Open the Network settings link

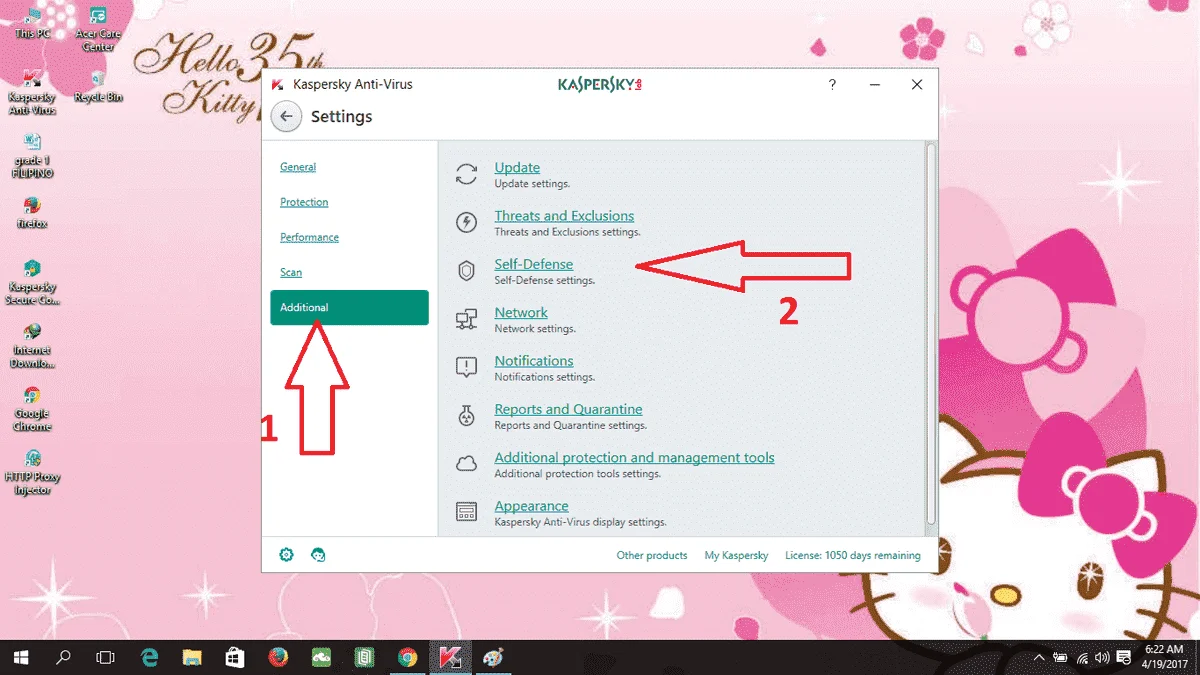pos(521,312)
